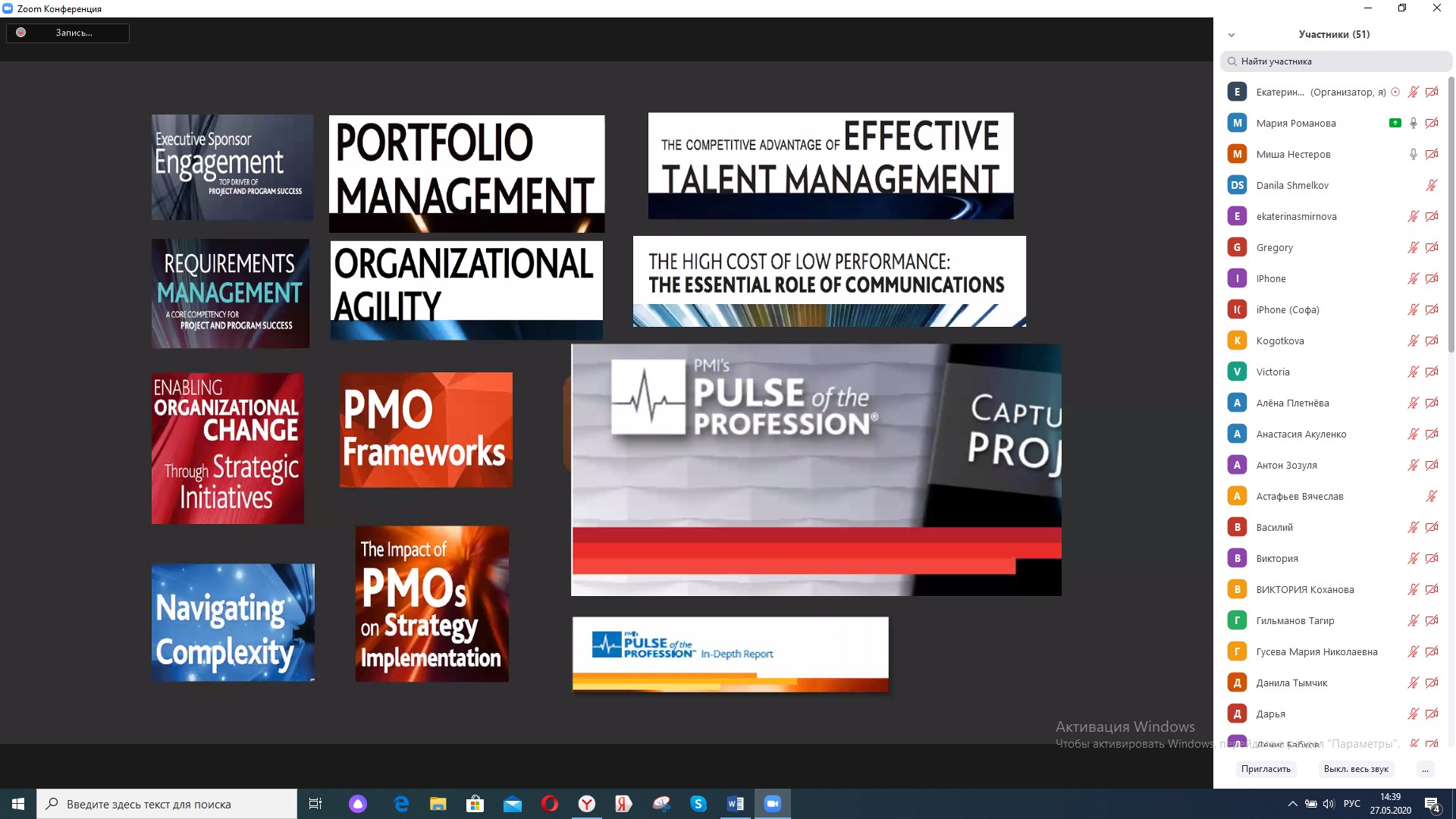The height and width of the screenshot is (819, 1456).
Task: Click muted mic icon for Гильманов Тагир
Action: [x=1414, y=620]
